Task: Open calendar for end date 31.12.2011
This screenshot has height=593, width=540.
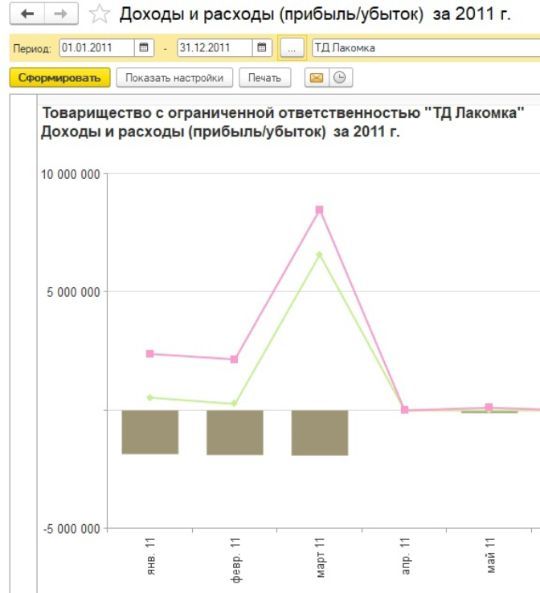Action: [x=262, y=48]
